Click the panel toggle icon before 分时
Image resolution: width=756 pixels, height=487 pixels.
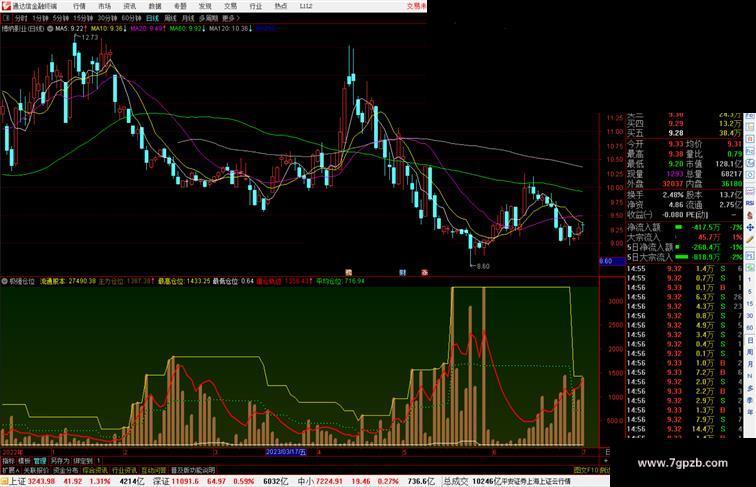tap(6, 18)
